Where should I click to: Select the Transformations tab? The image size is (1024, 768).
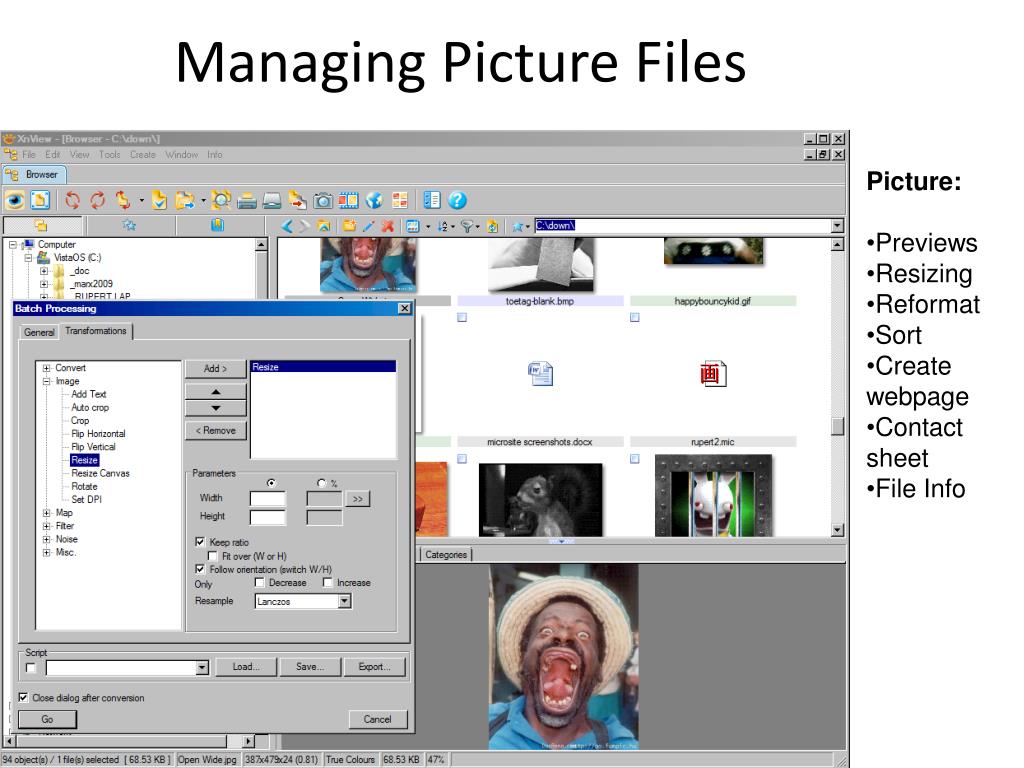point(96,331)
